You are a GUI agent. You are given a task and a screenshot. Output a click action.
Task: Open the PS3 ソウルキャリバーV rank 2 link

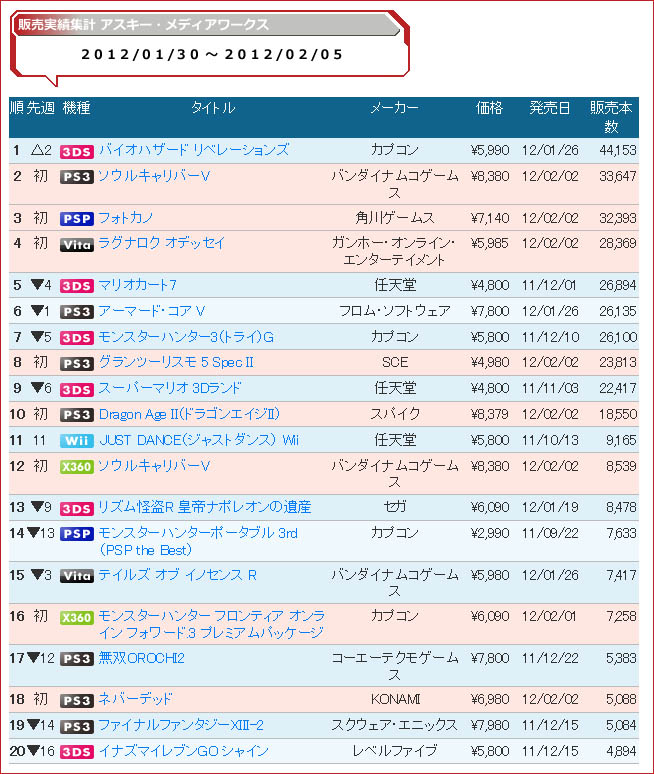[154, 176]
